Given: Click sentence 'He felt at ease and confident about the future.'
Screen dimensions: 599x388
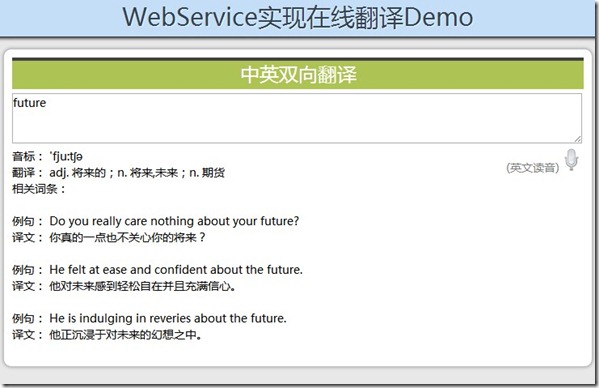Looking at the screenshot, I should point(176,270).
